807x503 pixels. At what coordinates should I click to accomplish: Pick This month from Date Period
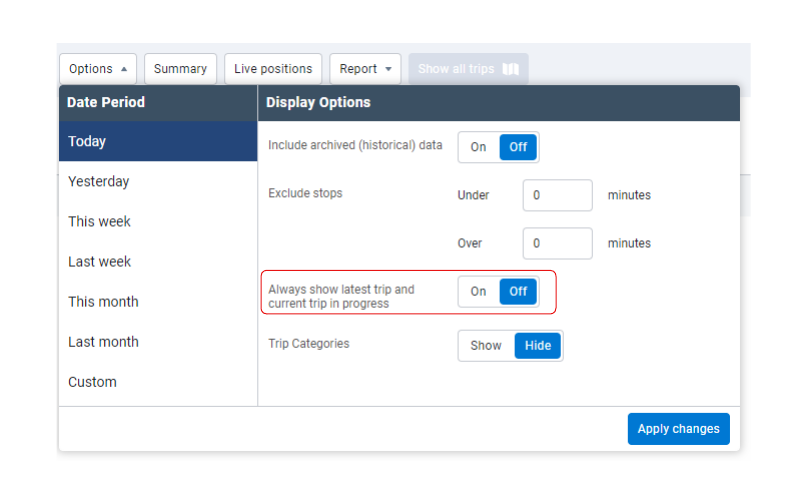pyautogui.click(x=158, y=301)
